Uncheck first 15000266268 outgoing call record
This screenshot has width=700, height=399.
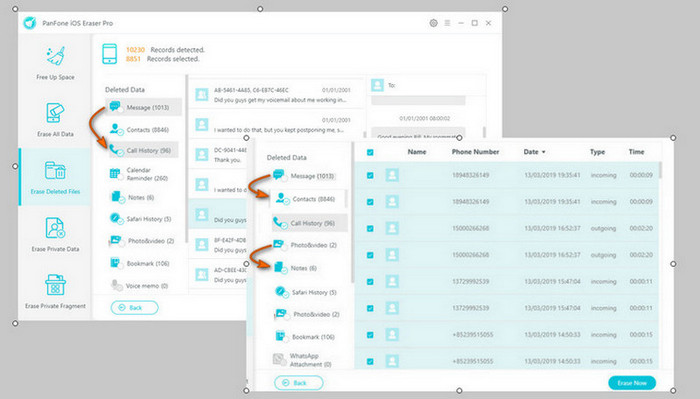point(370,229)
